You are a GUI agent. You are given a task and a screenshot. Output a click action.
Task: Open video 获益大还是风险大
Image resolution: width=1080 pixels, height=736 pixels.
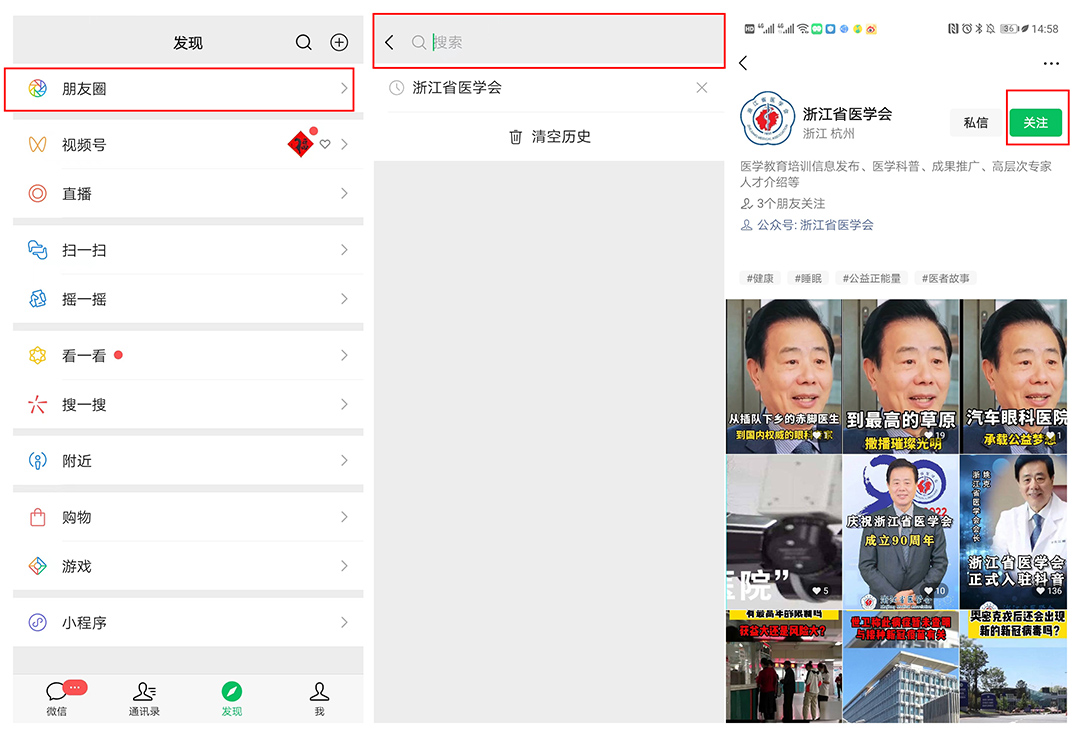[x=784, y=666]
